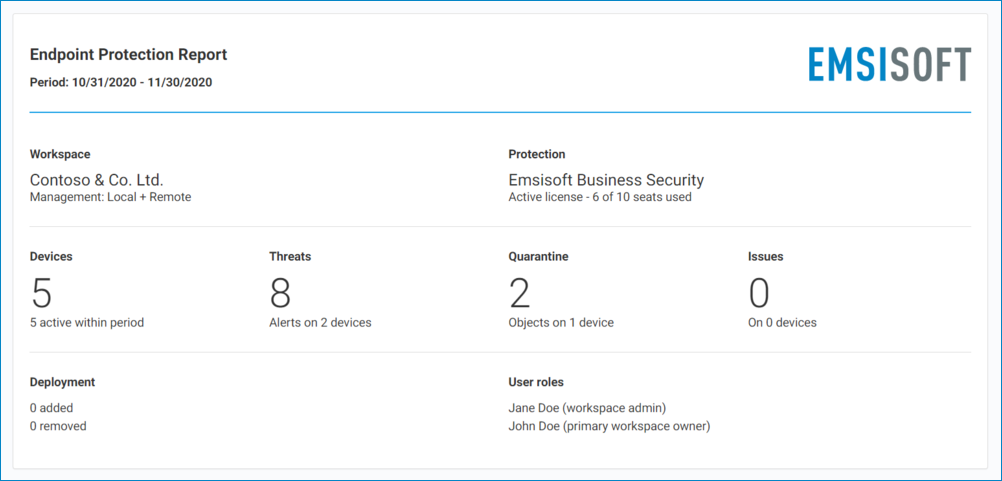This screenshot has width=1002, height=481.
Task: Click the quarantine count '2'
Action: [x=520, y=293]
